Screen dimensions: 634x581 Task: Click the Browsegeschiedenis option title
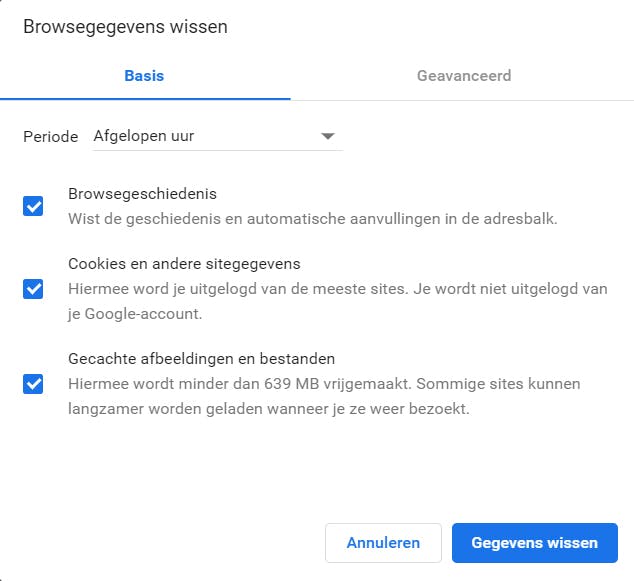142,194
